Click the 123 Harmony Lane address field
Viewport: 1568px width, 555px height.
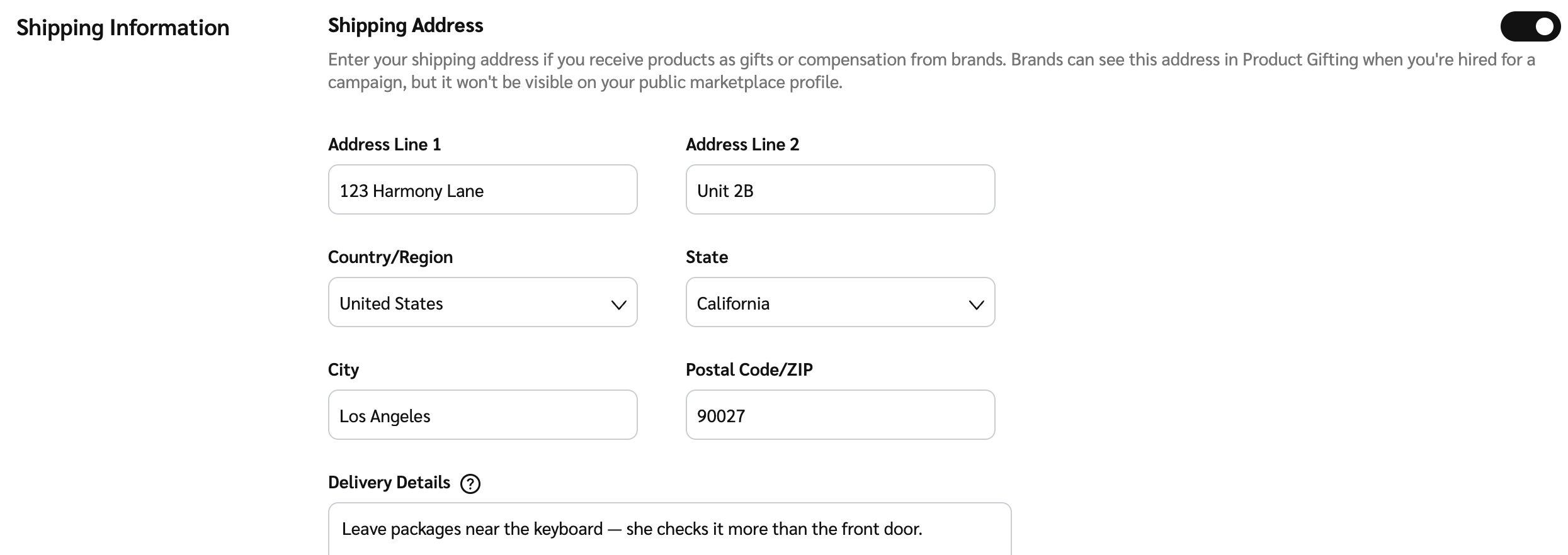(482, 189)
